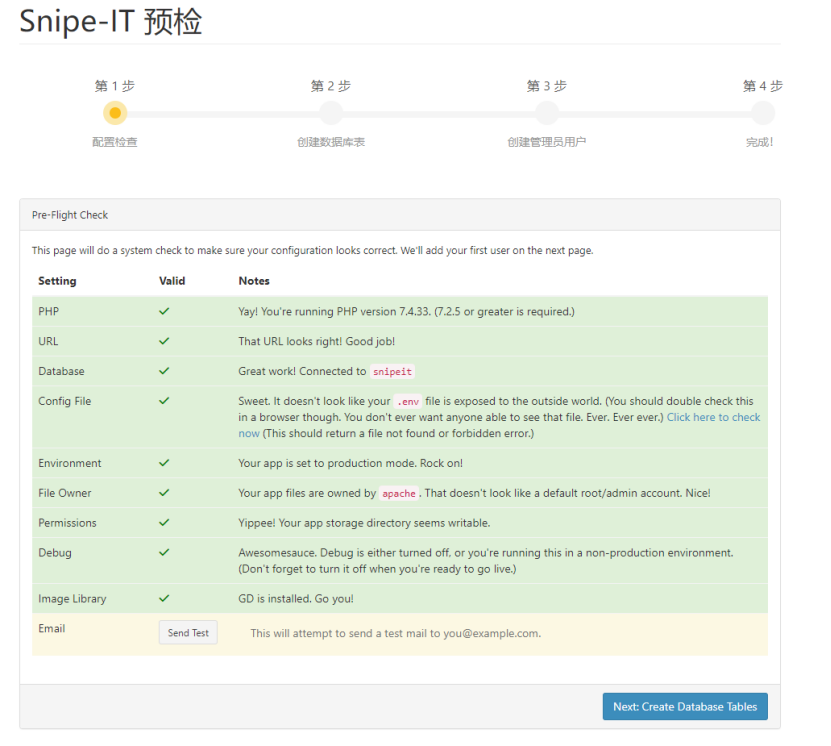The image size is (831, 746).
Task: Click the 'storage directory seems writable' note
Action: click(364, 523)
